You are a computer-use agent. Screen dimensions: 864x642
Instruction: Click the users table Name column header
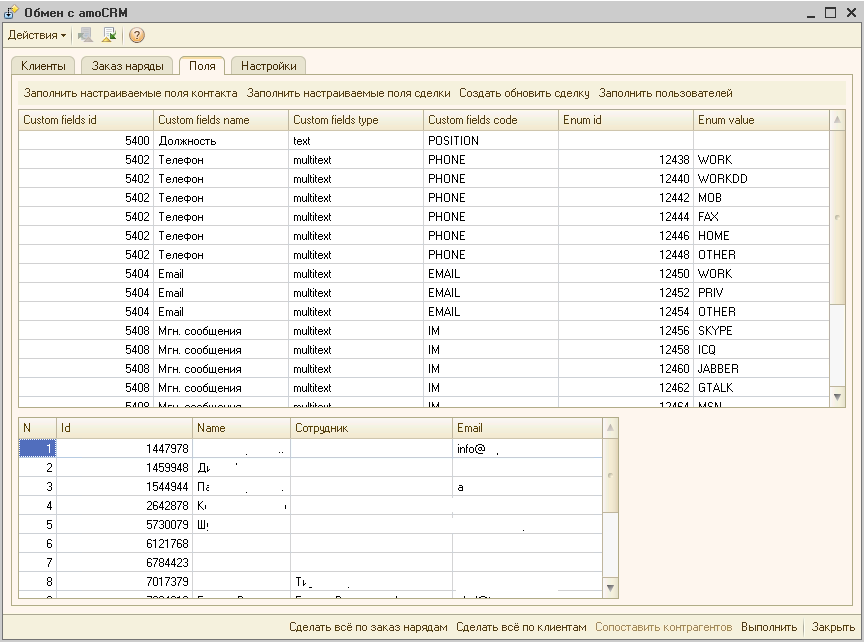[241, 428]
